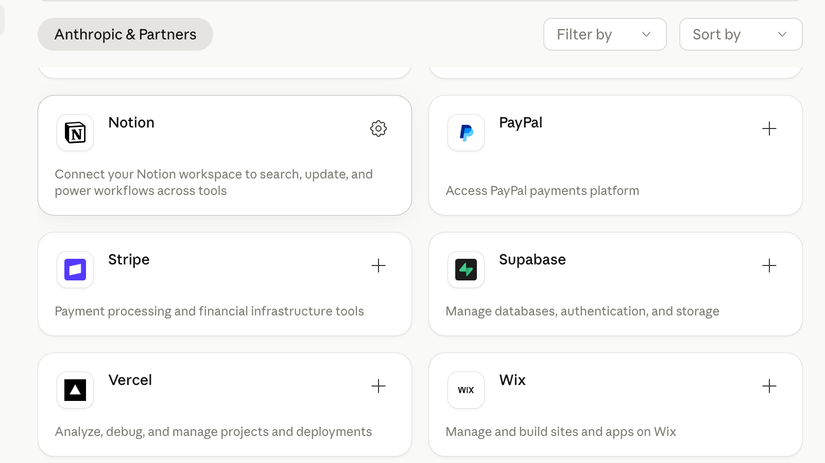Open Notion connector settings gear
The width and height of the screenshot is (825, 463).
point(378,128)
